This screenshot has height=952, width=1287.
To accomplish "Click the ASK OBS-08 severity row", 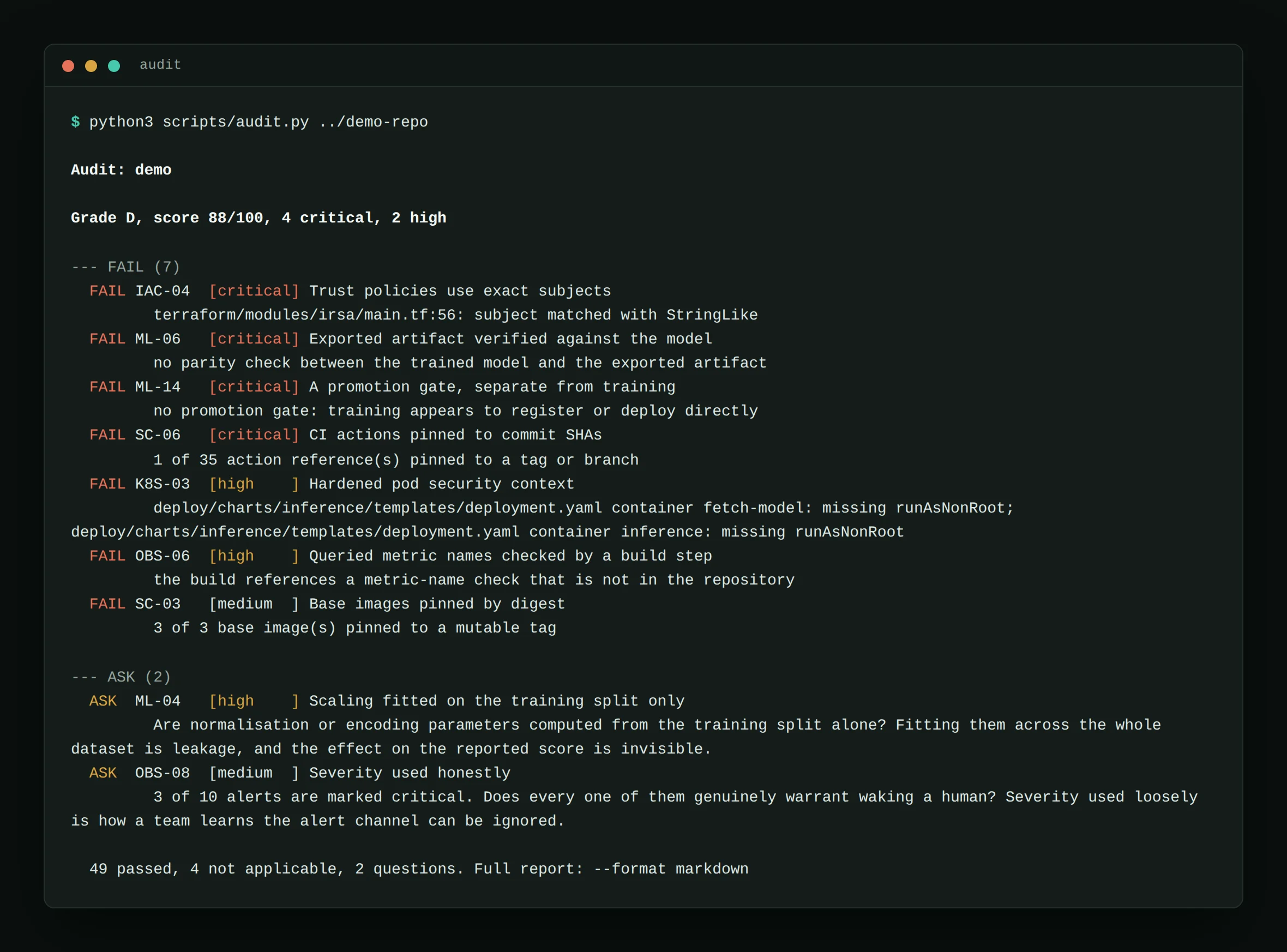I will point(300,773).
